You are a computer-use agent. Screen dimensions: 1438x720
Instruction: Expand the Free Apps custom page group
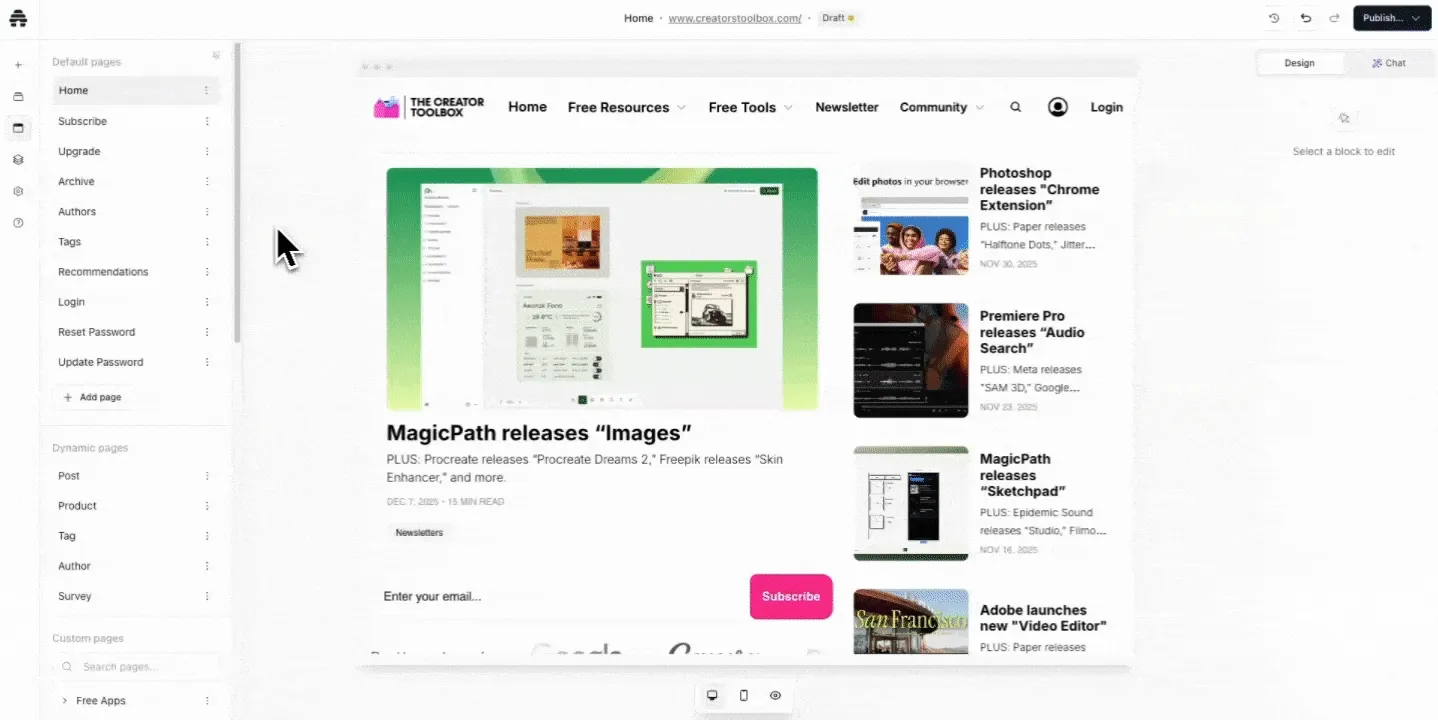(65, 701)
